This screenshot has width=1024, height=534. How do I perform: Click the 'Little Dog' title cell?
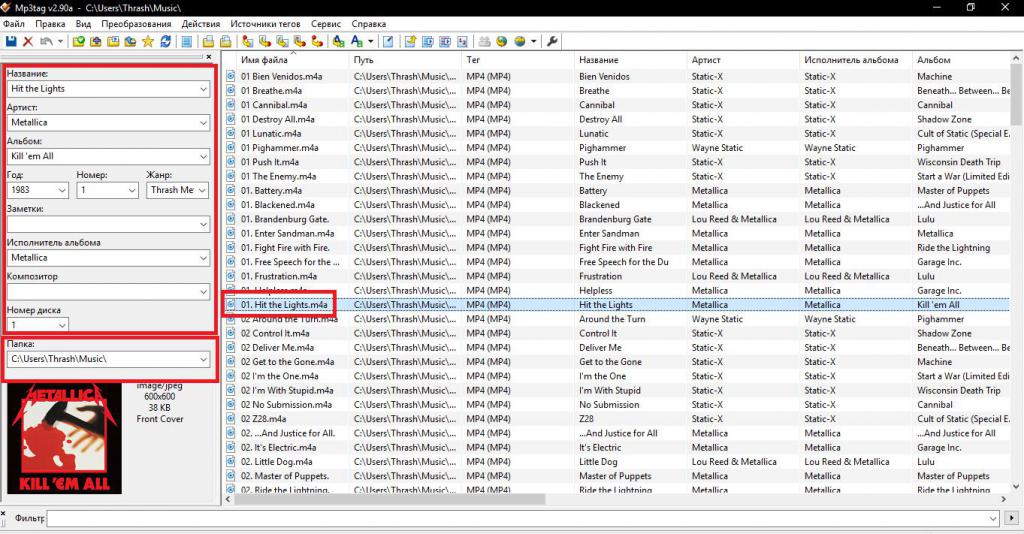[x=598, y=462]
